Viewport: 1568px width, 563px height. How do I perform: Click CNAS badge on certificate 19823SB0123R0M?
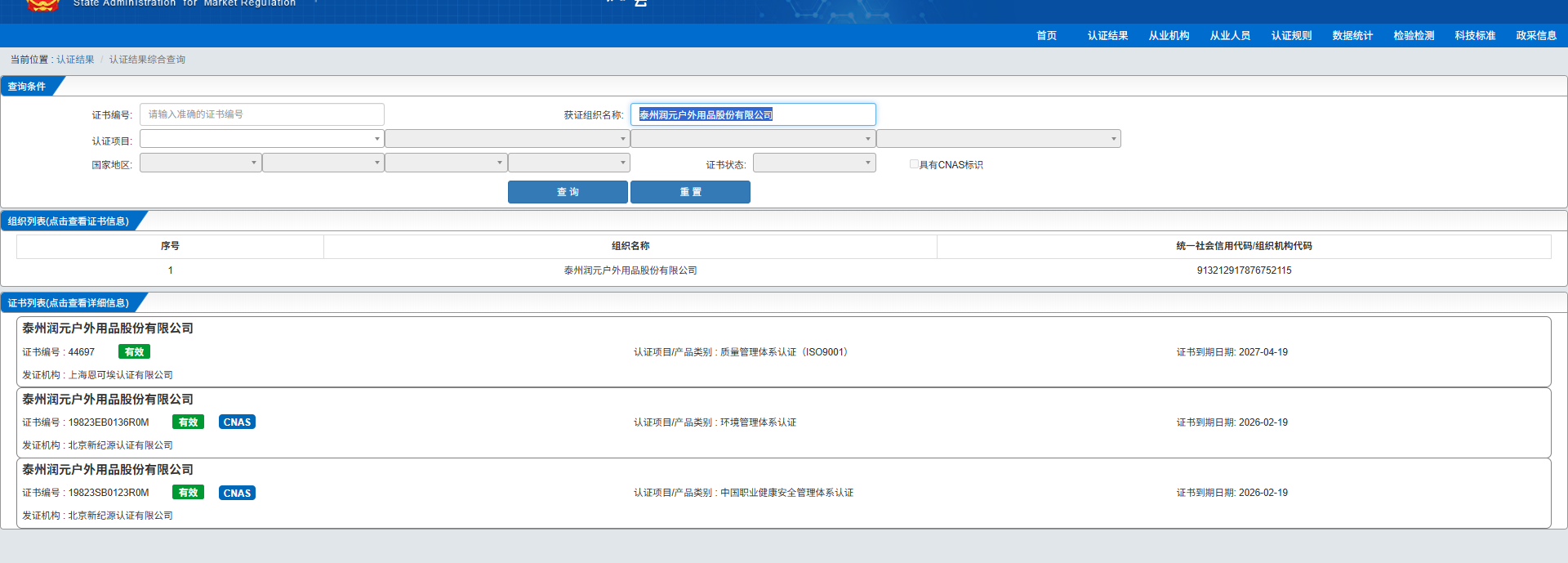click(237, 493)
